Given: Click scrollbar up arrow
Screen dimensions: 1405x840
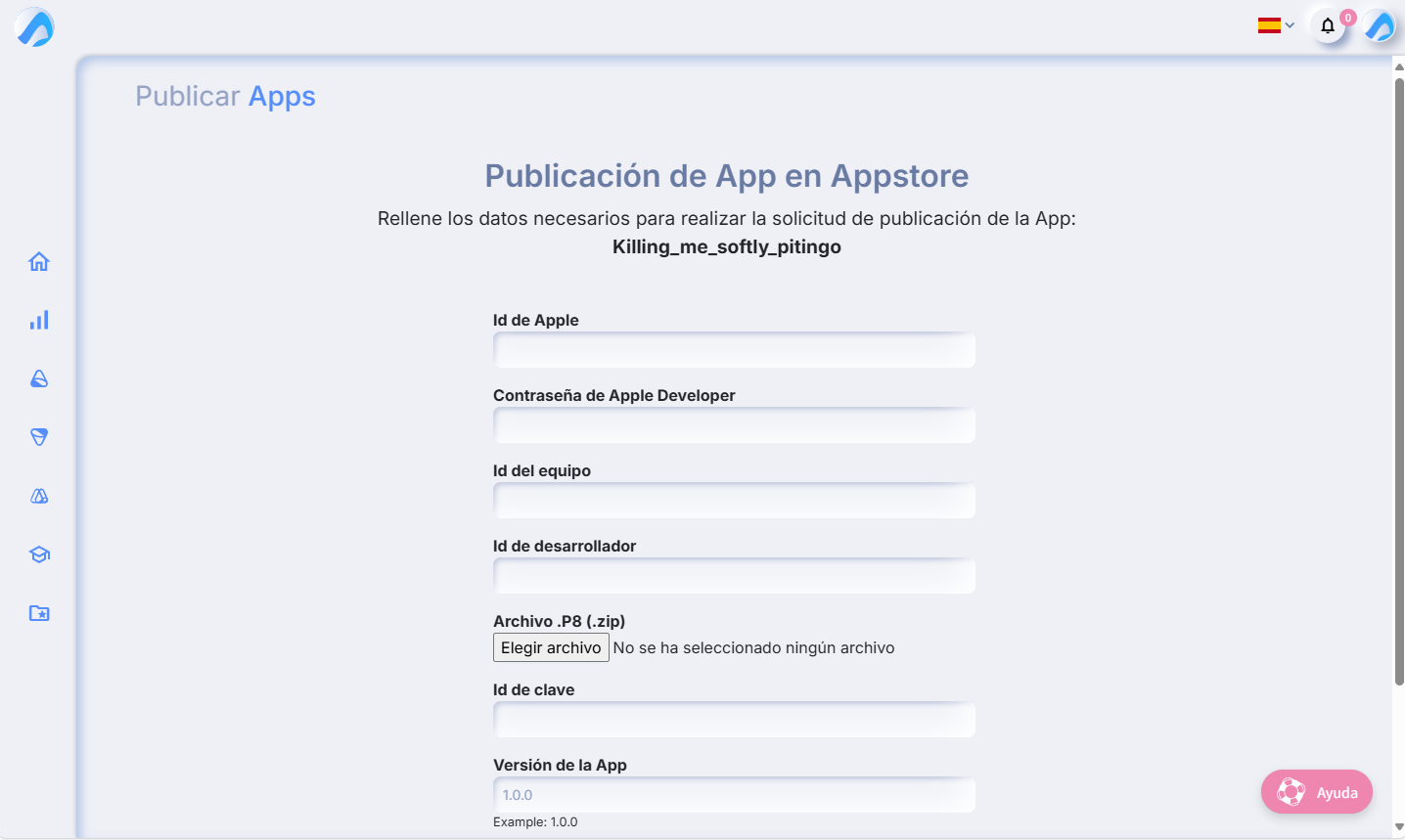Looking at the screenshot, I should [1399, 66].
